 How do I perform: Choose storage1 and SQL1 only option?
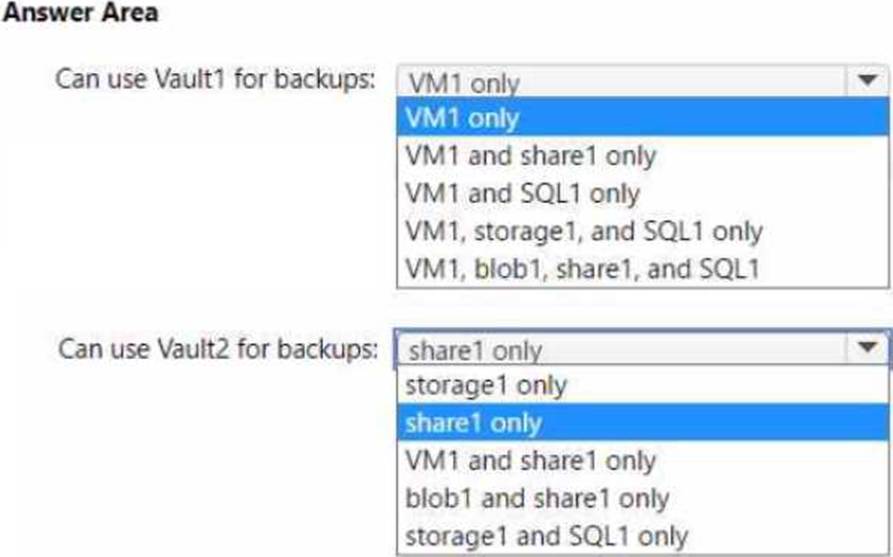tap(546, 535)
